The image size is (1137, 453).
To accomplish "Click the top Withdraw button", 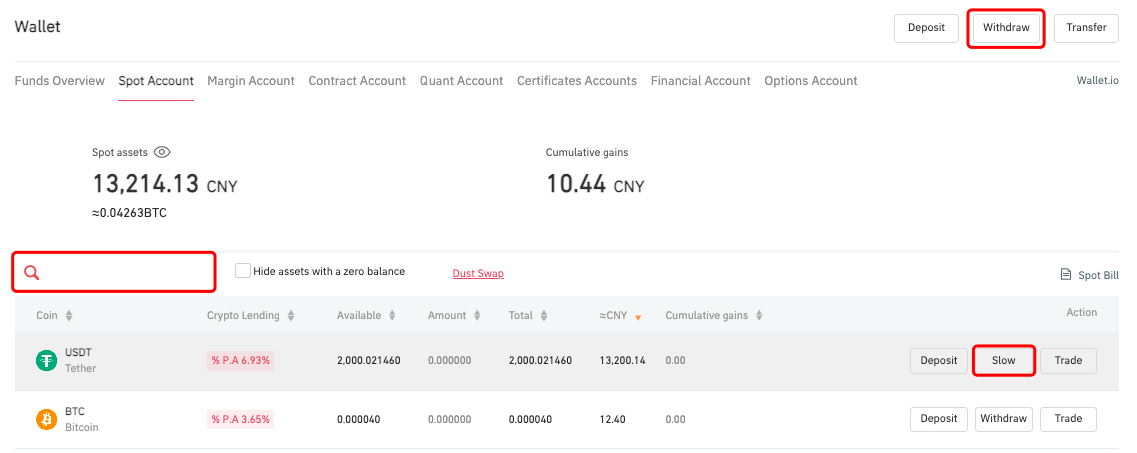I will 1006,28.
